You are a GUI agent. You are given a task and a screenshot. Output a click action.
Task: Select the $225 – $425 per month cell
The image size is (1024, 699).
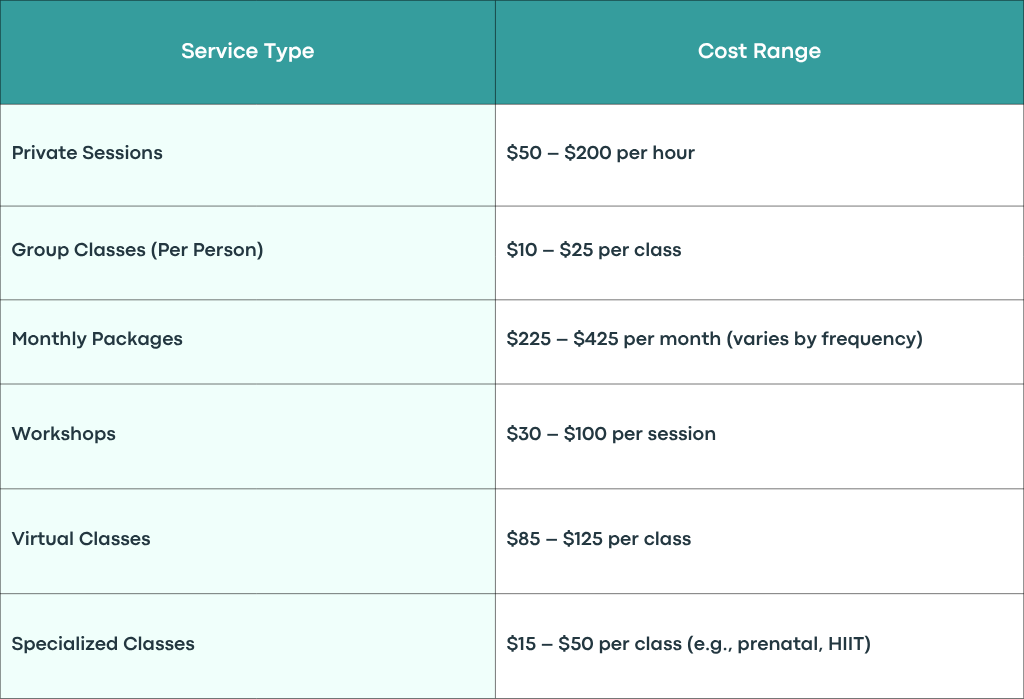coord(760,342)
